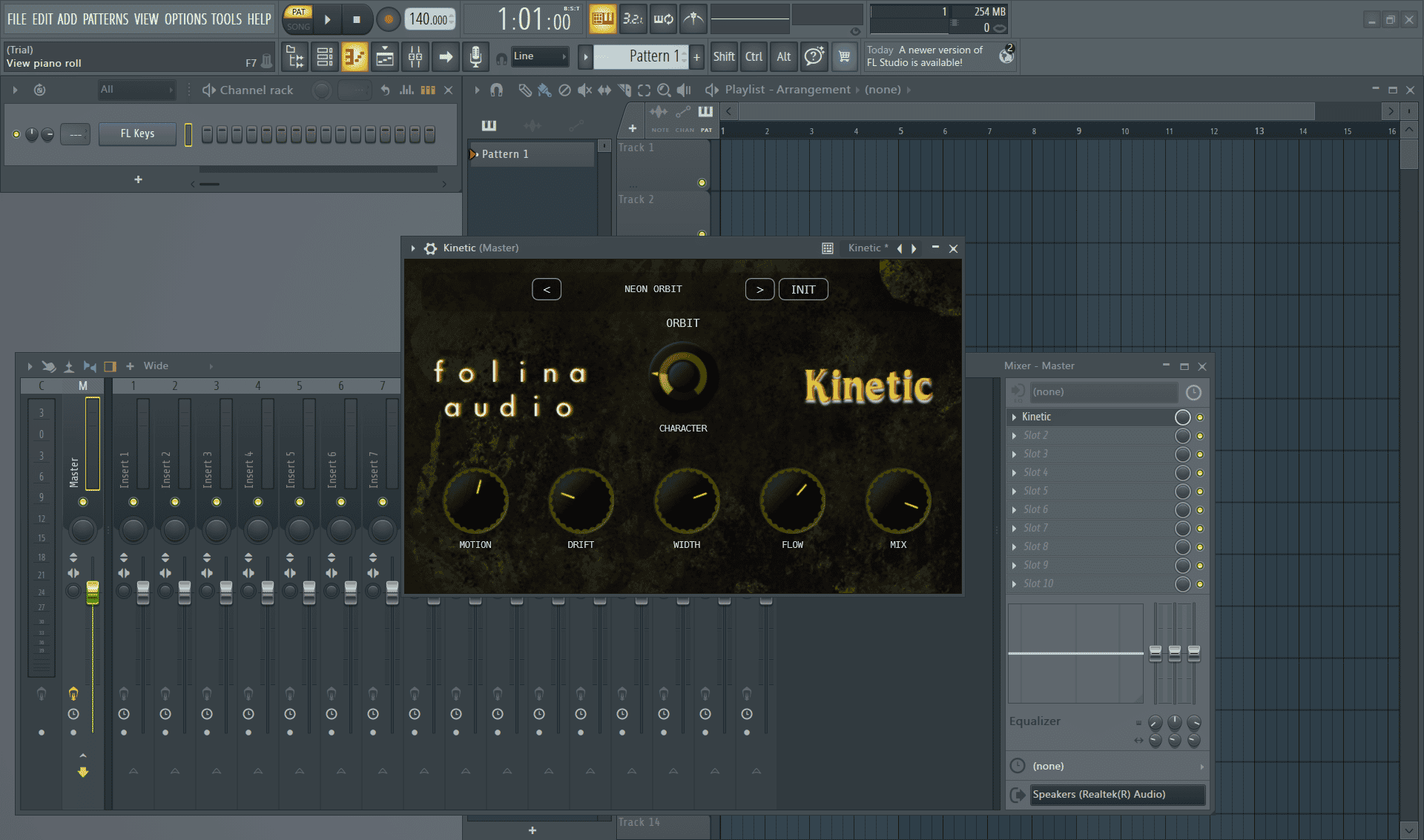1424x840 pixels.
Task: Click the Playlist magnet snap icon
Action: [x=496, y=90]
